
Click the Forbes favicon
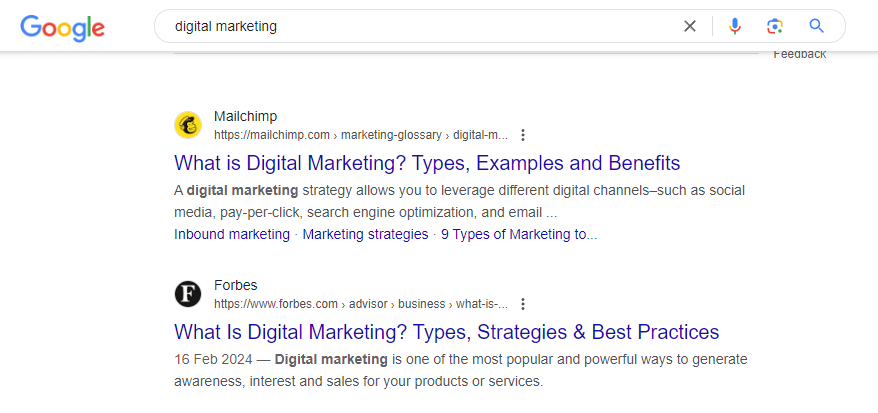[188, 294]
